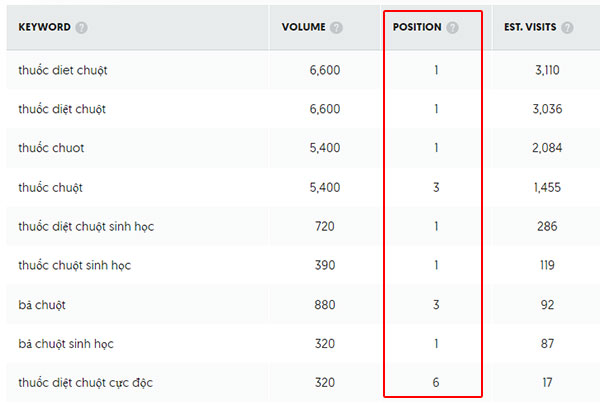Click the volume value 880
Image resolution: width=600 pixels, height=405 pixels.
click(x=325, y=305)
